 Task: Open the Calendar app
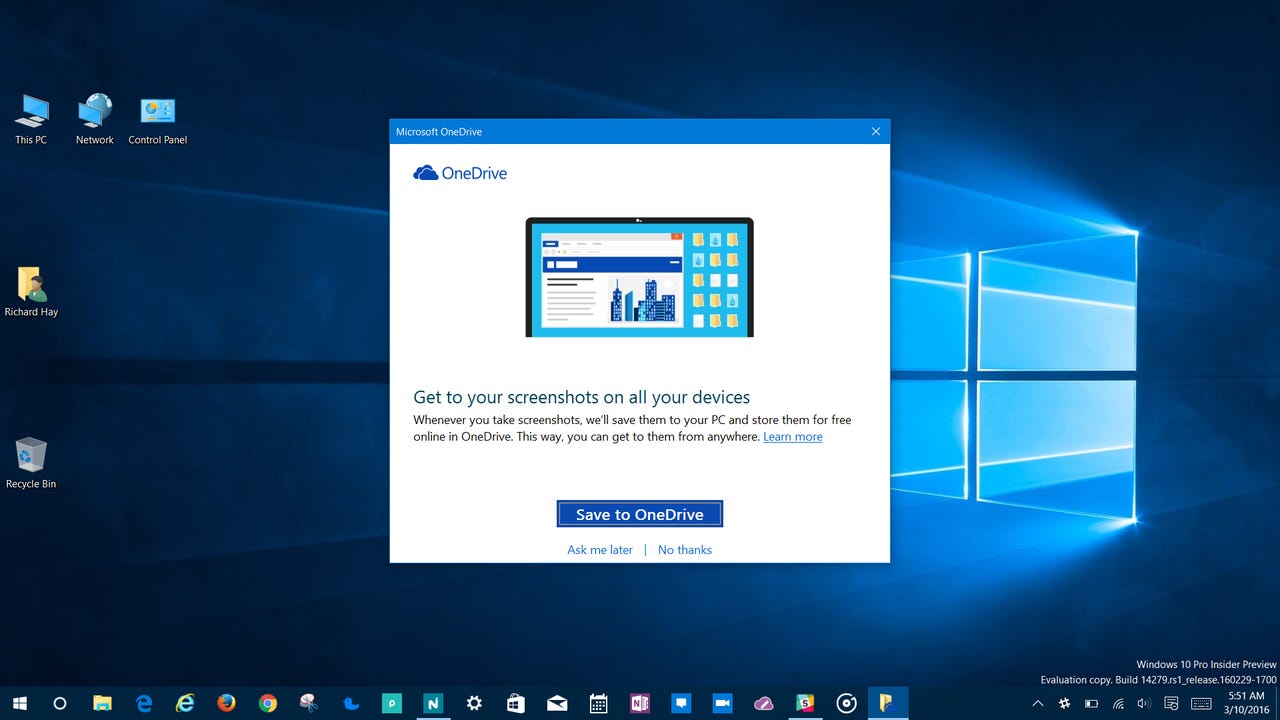click(x=598, y=703)
